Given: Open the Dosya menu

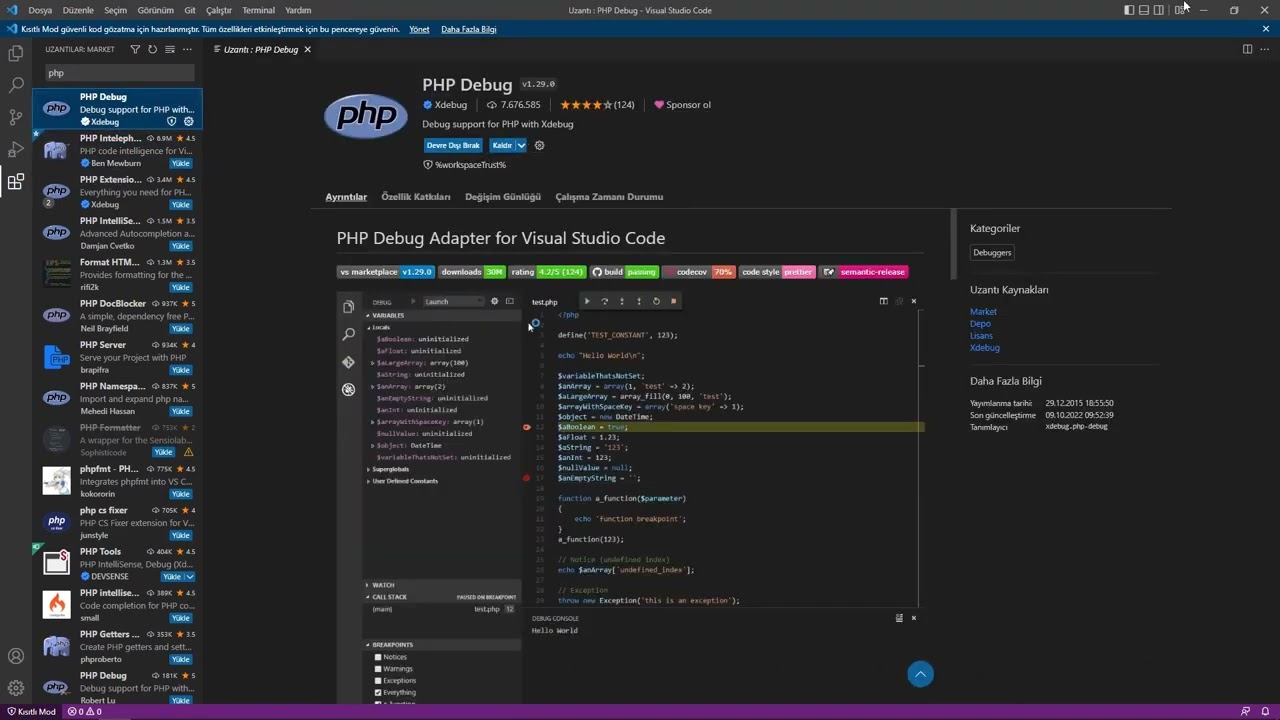Looking at the screenshot, I should click(40, 10).
